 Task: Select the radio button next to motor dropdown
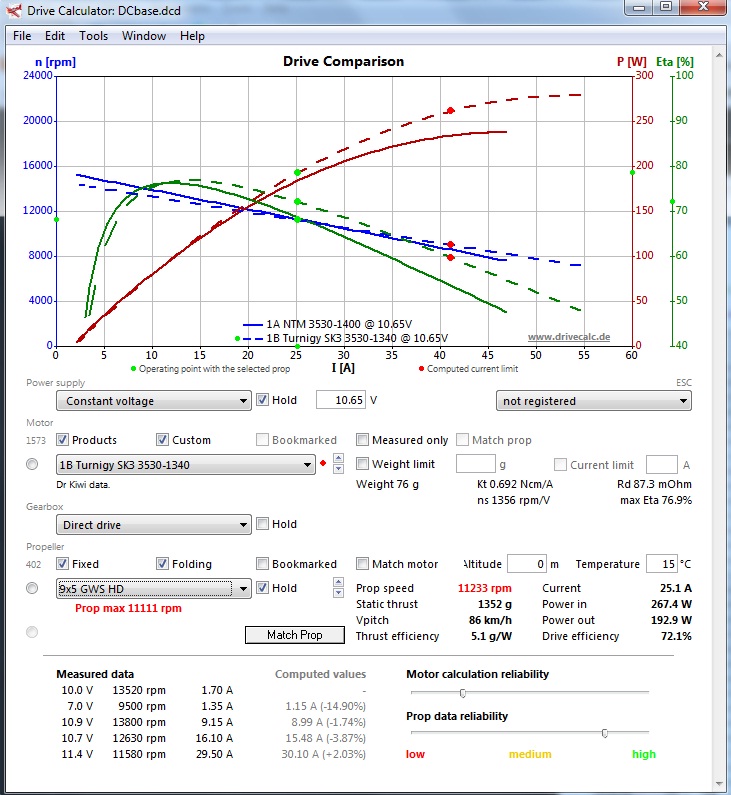pyautogui.click(x=32, y=465)
